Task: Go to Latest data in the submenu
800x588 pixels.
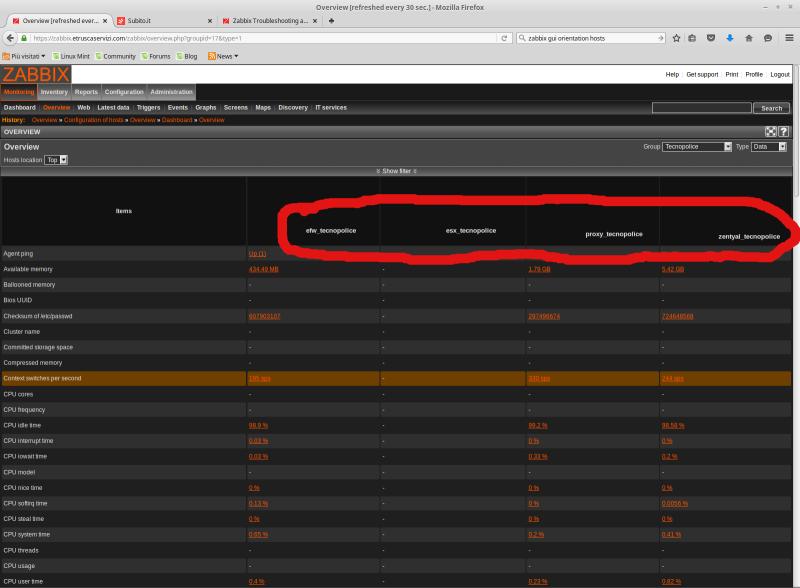Action: [113, 108]
